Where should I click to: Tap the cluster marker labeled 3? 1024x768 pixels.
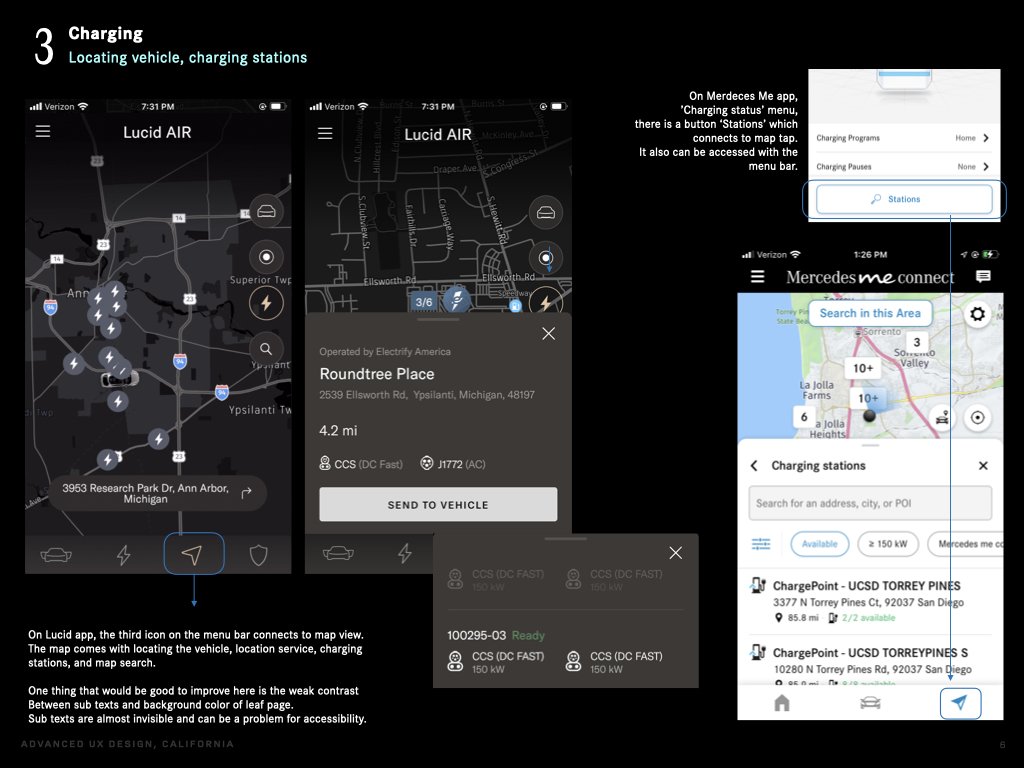click(x=917, y=342)
